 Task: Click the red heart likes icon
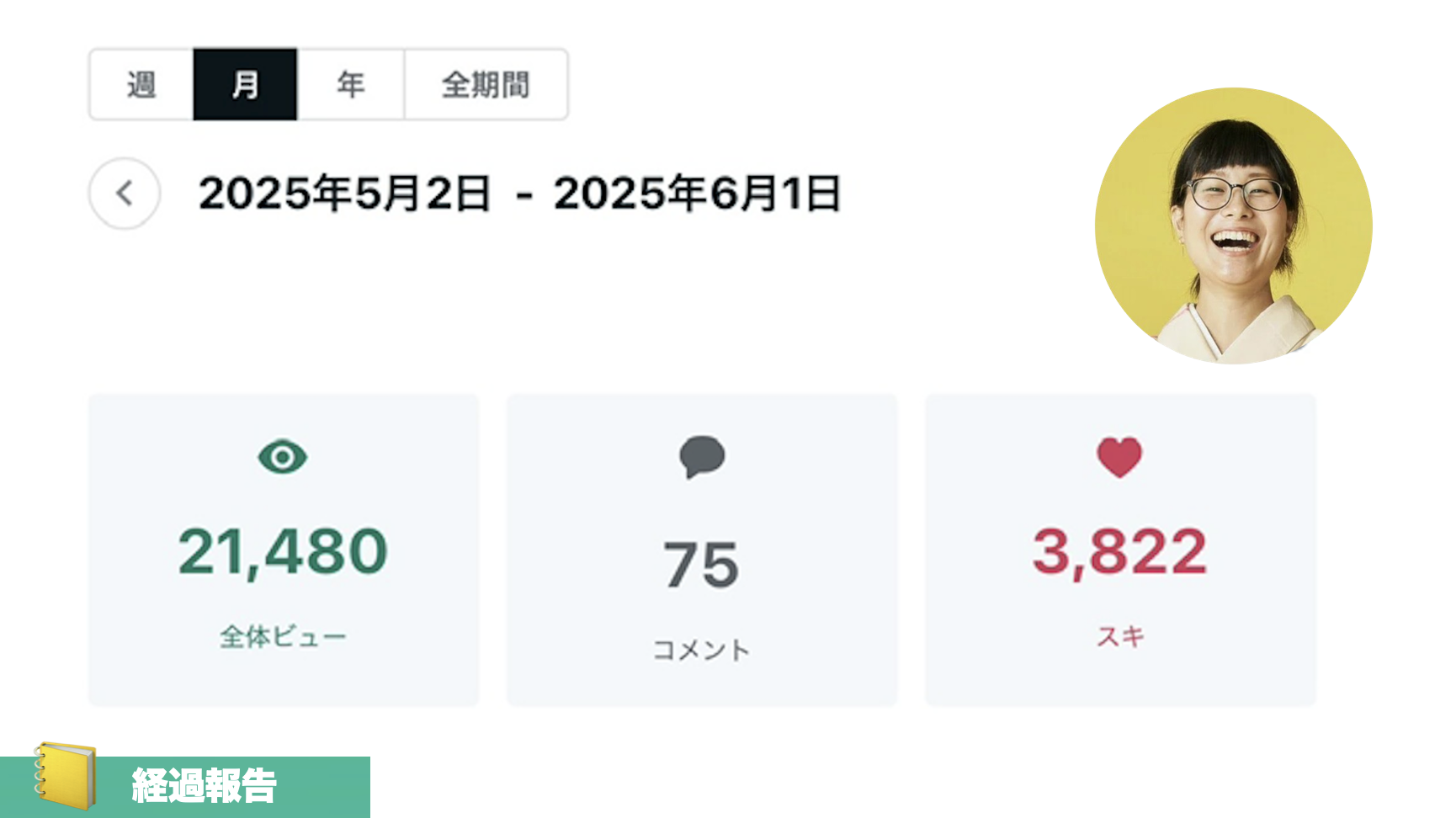(x=1119, y=457)
